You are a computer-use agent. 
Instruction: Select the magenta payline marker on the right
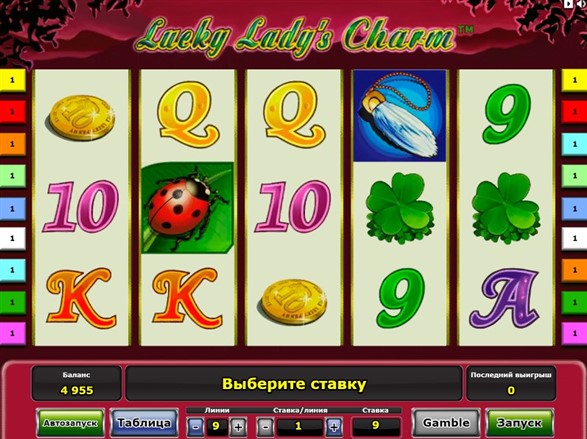click(574, 333)
